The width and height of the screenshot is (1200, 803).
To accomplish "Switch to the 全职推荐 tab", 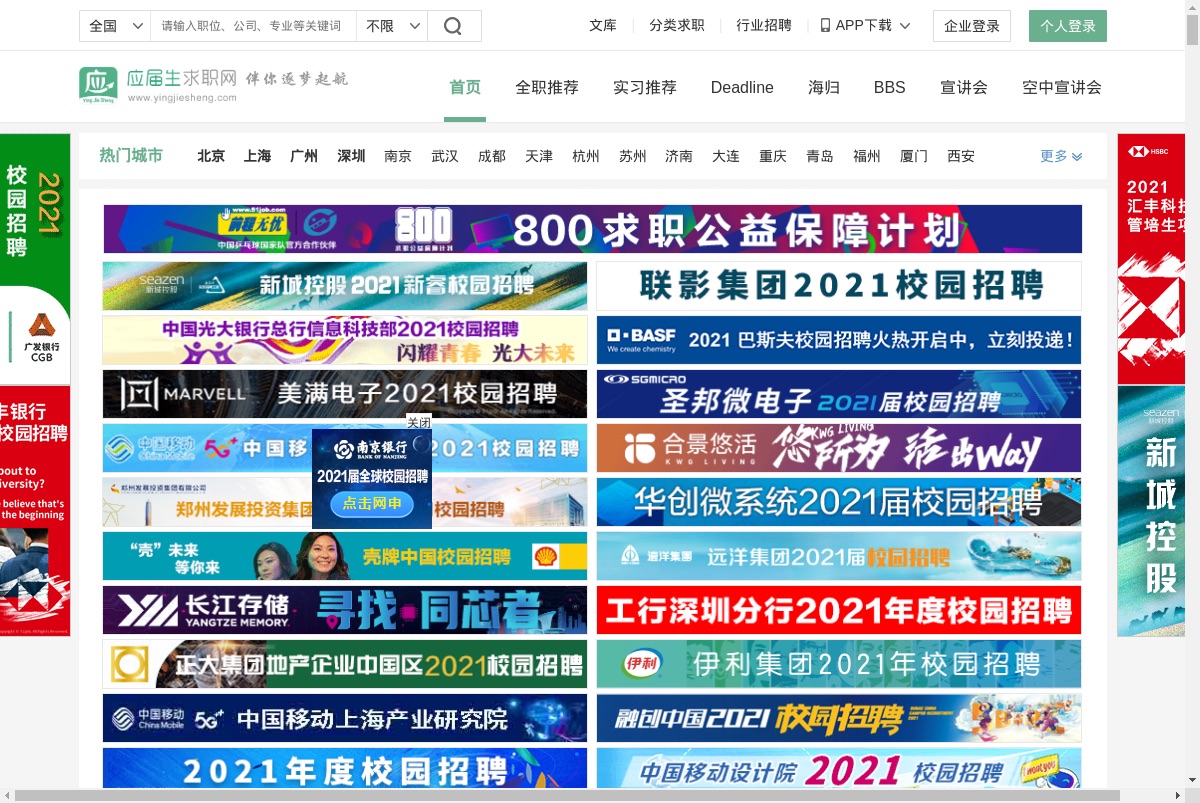I will pyautogui.click(x=547, y=87).
